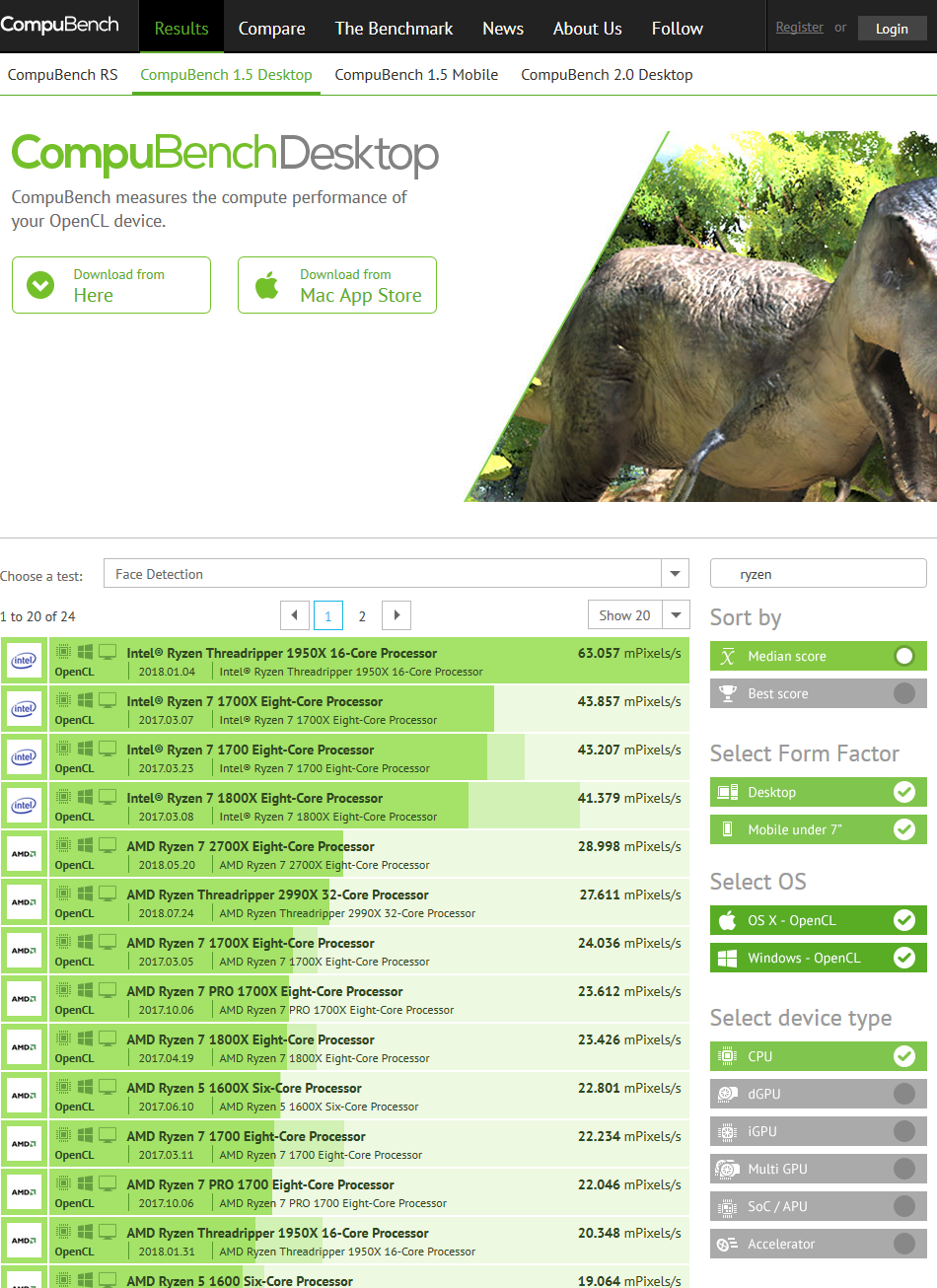Click the AMD logo on Ryzen 7 2700X row
This screenshot has width=937, height=1288.
pyautogui.click(x=24, y=854)
